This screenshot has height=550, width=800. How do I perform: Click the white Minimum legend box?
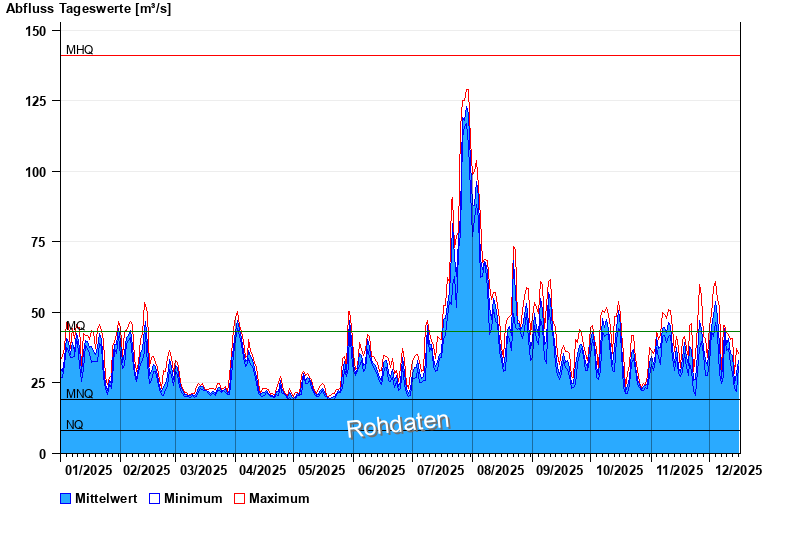pyautogui.click(x=155, y=498)
